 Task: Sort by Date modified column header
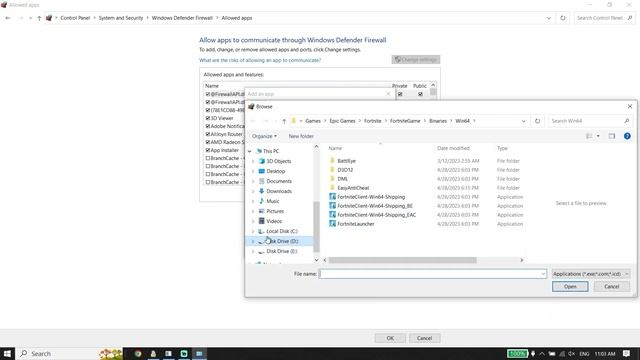453,148
